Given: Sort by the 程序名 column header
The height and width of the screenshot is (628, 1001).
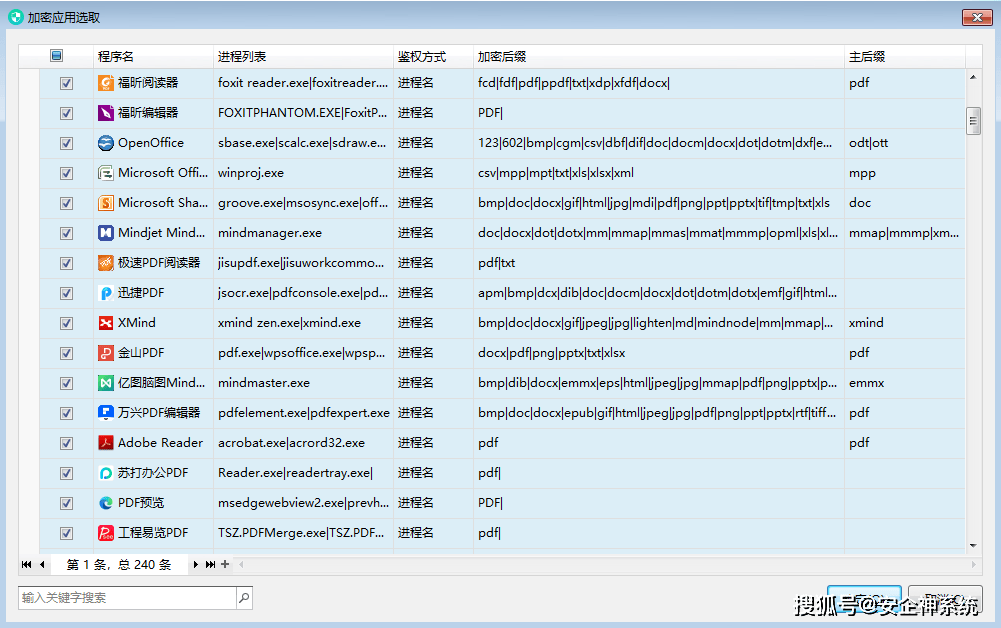Looking at the screenshot, I should coord(153,57).
